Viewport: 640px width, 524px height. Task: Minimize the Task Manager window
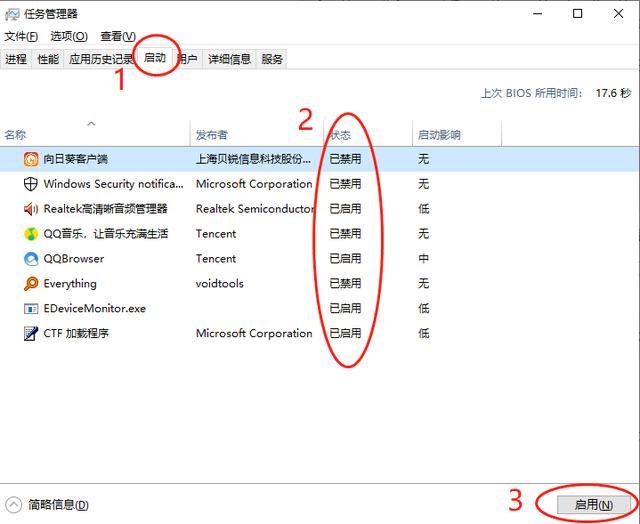point(538,14)
